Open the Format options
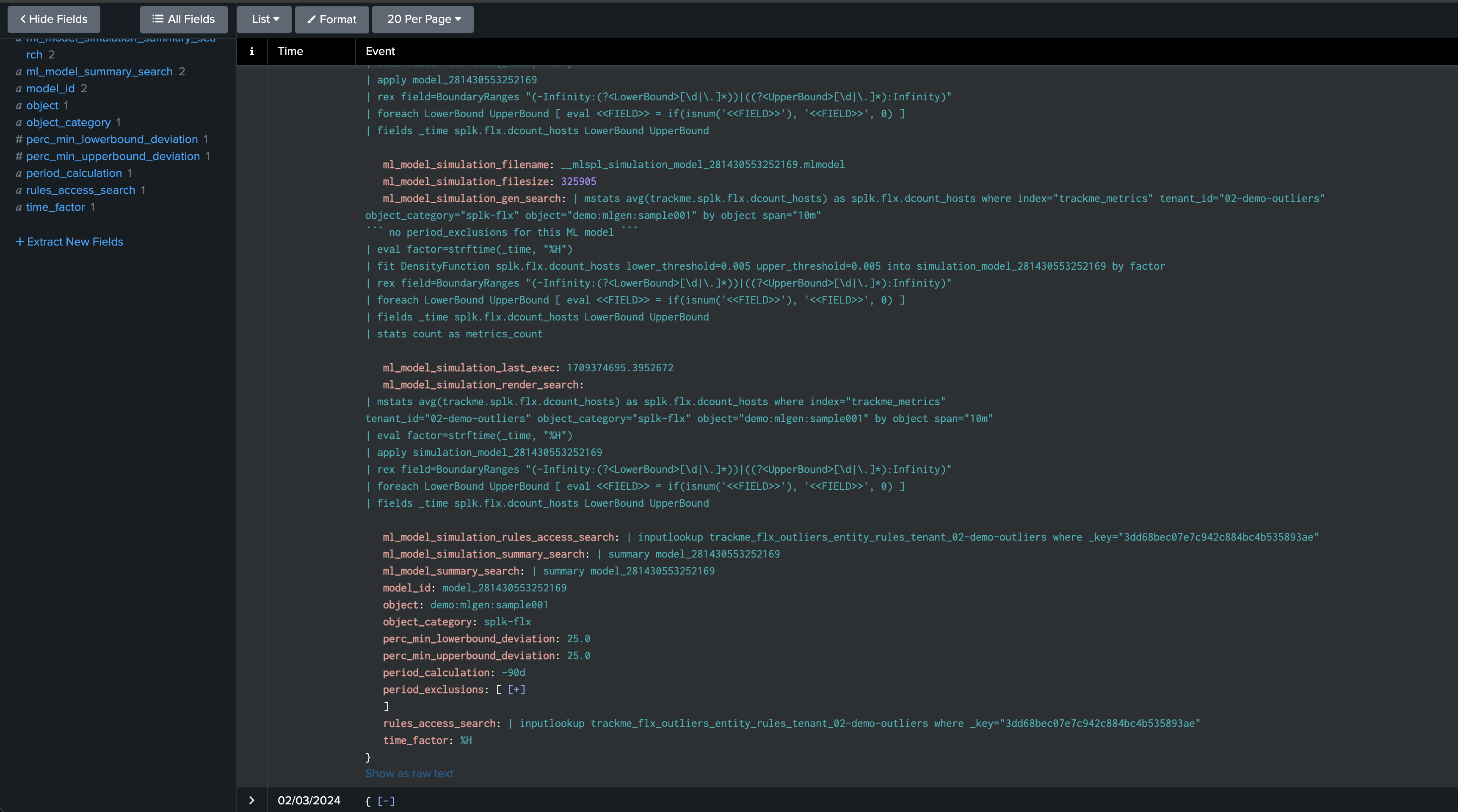Screen dimensions: 1458x812 pos(331,19)
